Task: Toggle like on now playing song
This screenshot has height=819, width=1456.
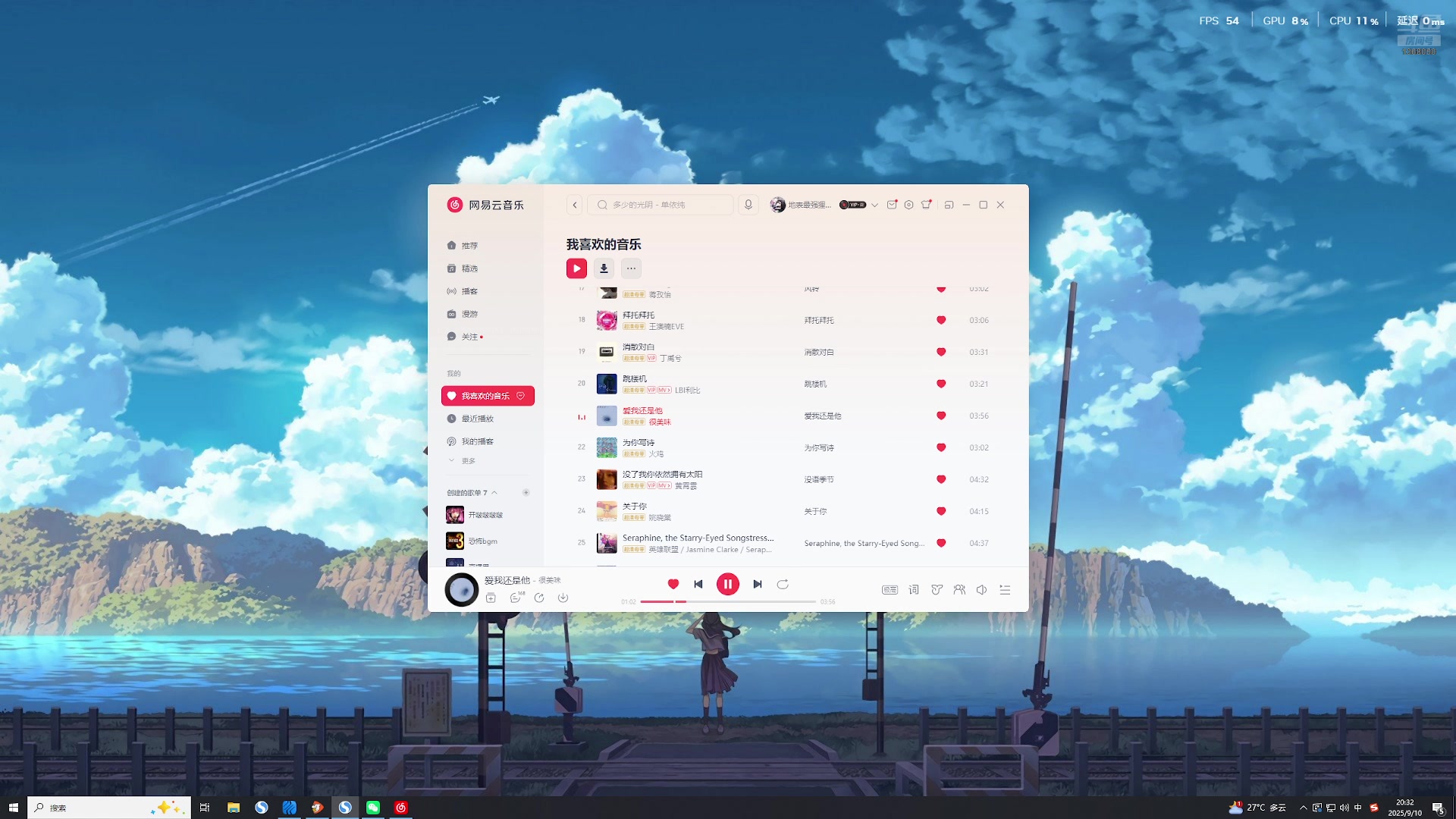Action: [x=673, y=584]
